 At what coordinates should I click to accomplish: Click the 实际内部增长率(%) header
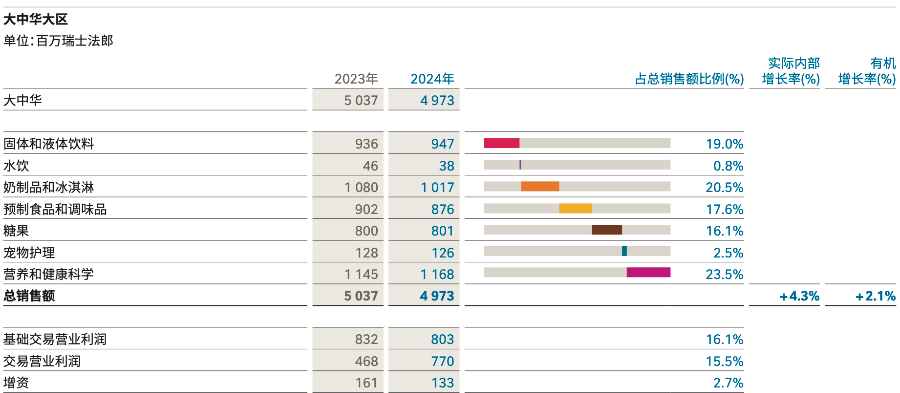point(790,71)
